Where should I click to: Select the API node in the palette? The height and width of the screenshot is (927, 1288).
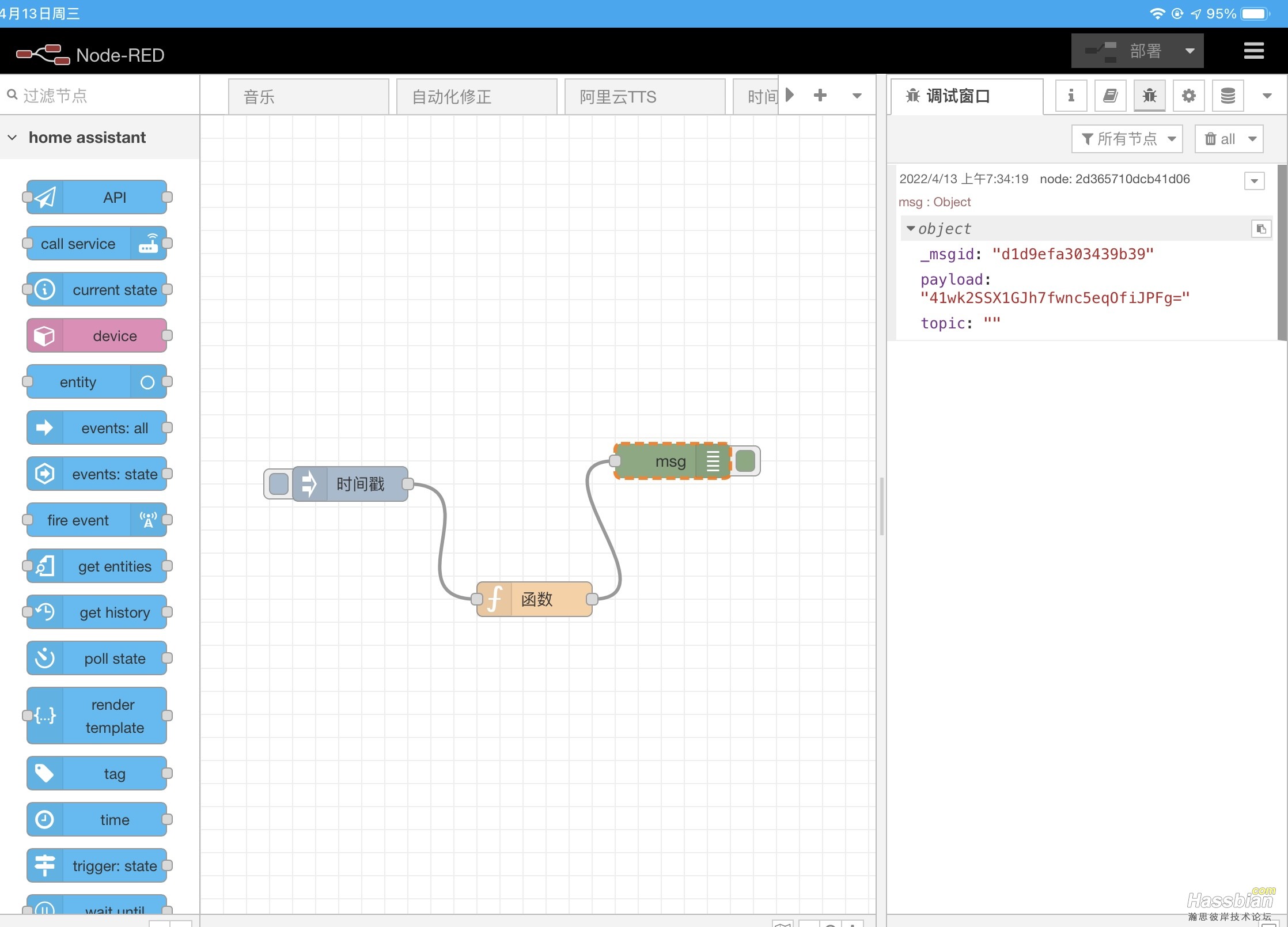97,198
